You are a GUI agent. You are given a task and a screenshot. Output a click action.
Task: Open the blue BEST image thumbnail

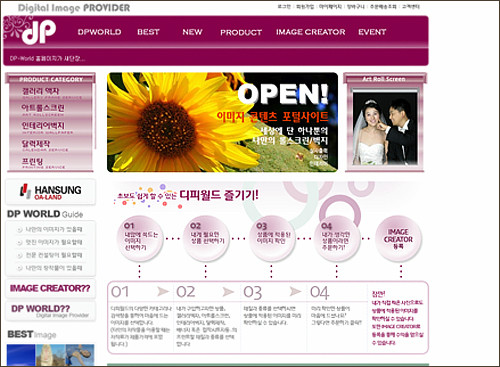click(x=21, y=355)
